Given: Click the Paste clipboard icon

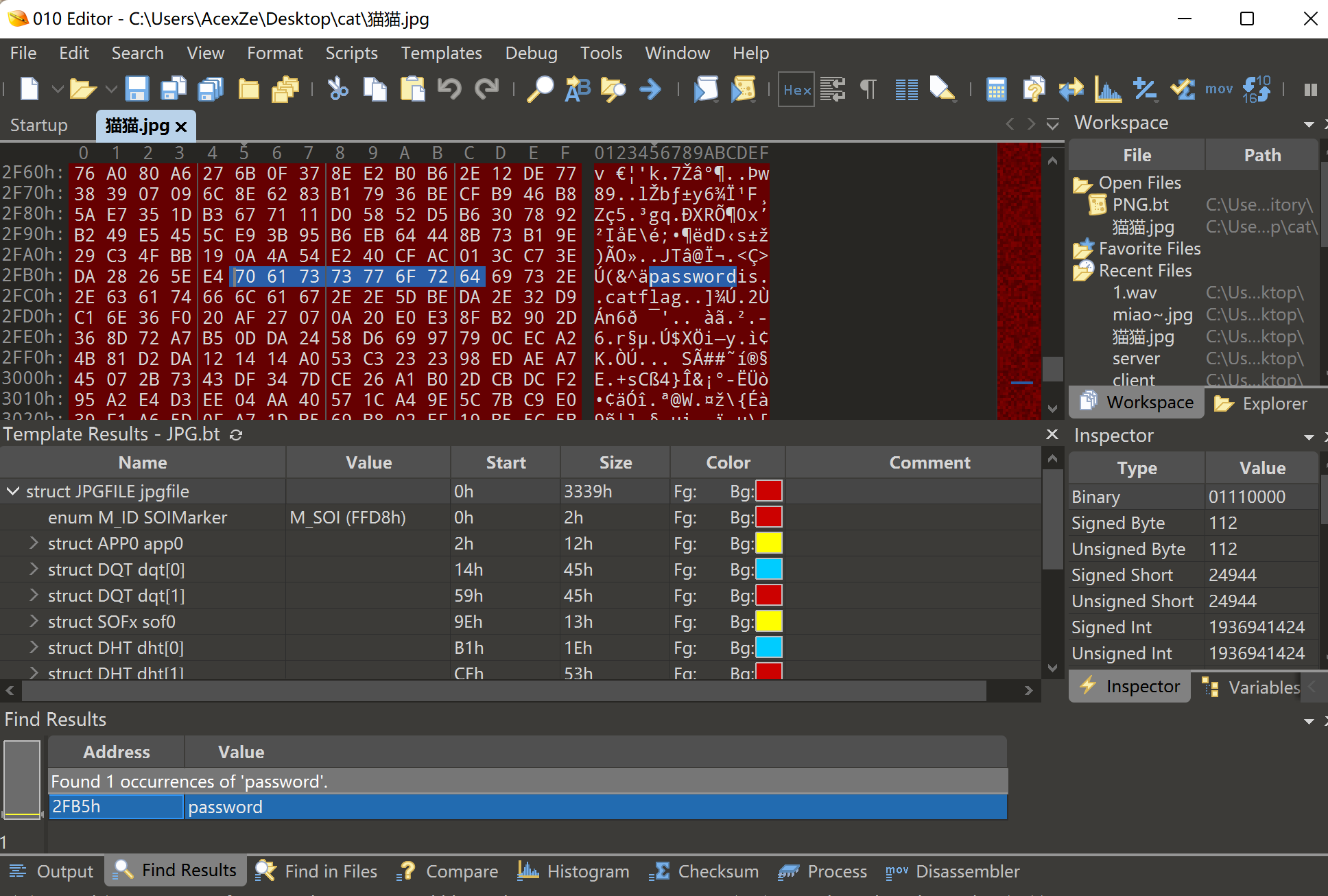Looking at the screenshot, I should (412, 89).
